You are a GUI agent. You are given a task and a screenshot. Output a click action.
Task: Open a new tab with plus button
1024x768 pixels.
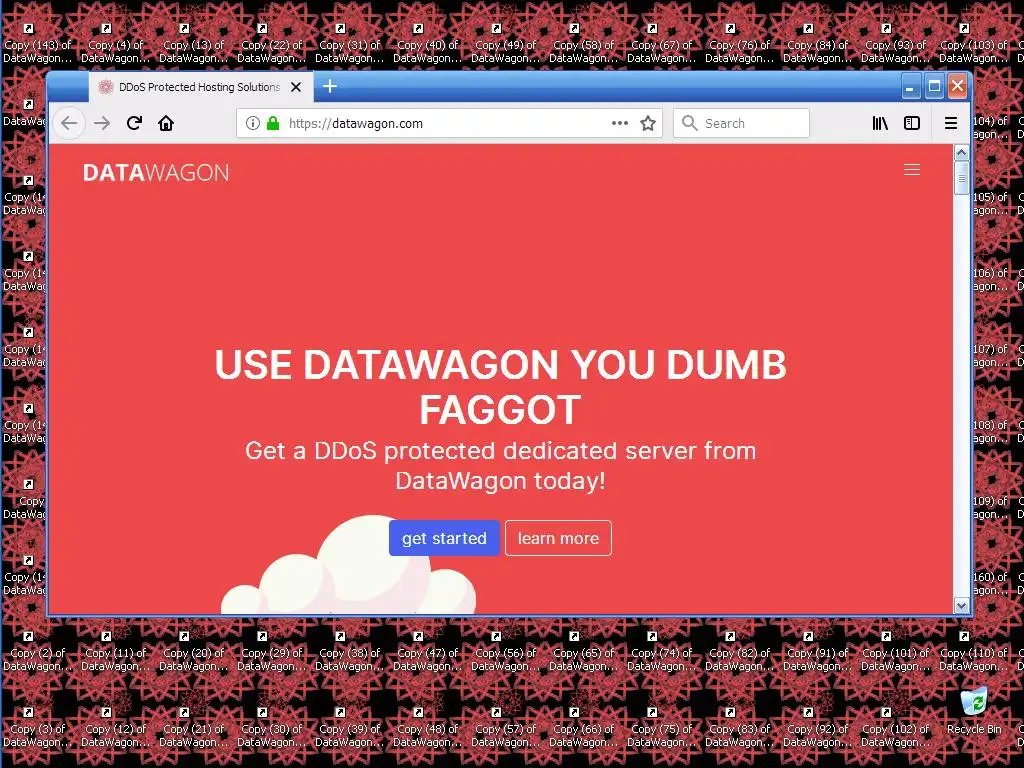(330, 86)
